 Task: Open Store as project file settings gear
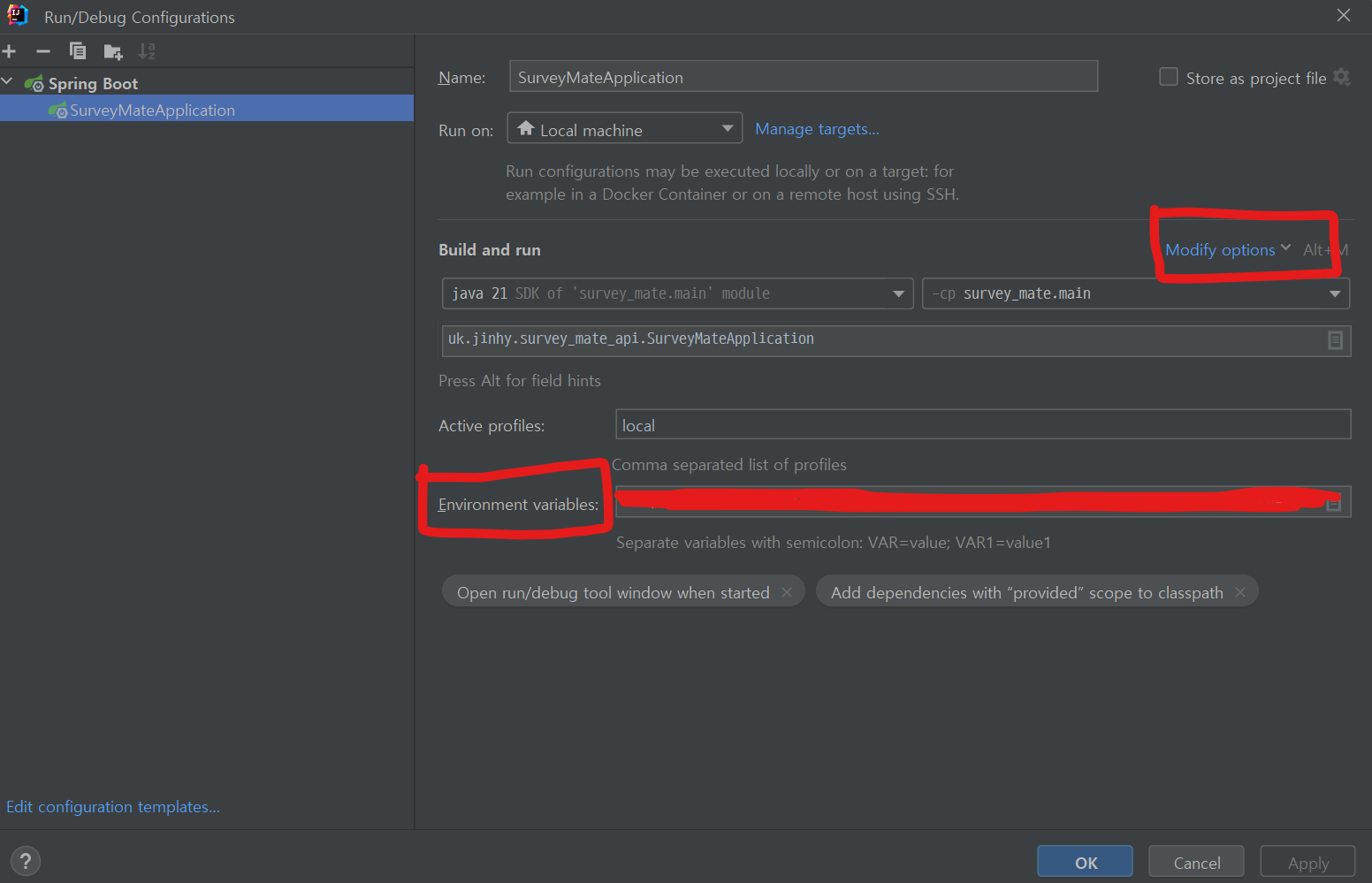coord(1342,77)
